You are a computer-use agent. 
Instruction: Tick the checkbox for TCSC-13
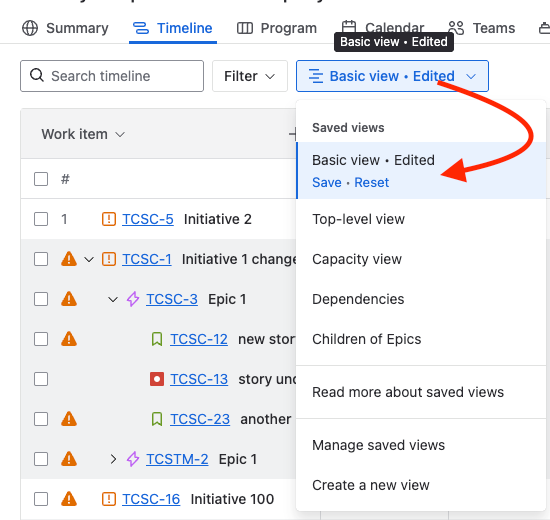41,379
